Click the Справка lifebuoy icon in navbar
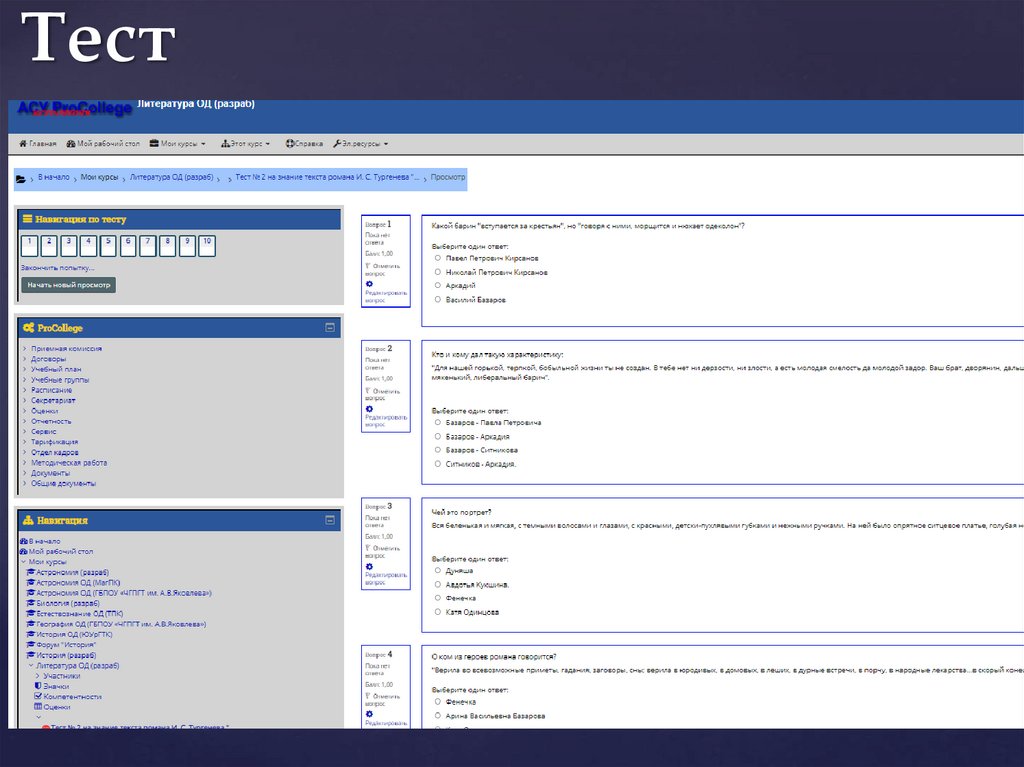 (290, 144)
